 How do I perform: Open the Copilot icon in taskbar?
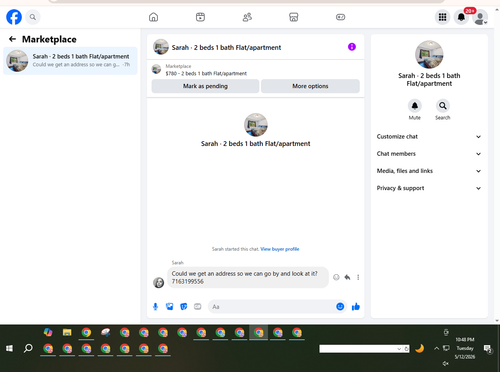click(48, 332)
